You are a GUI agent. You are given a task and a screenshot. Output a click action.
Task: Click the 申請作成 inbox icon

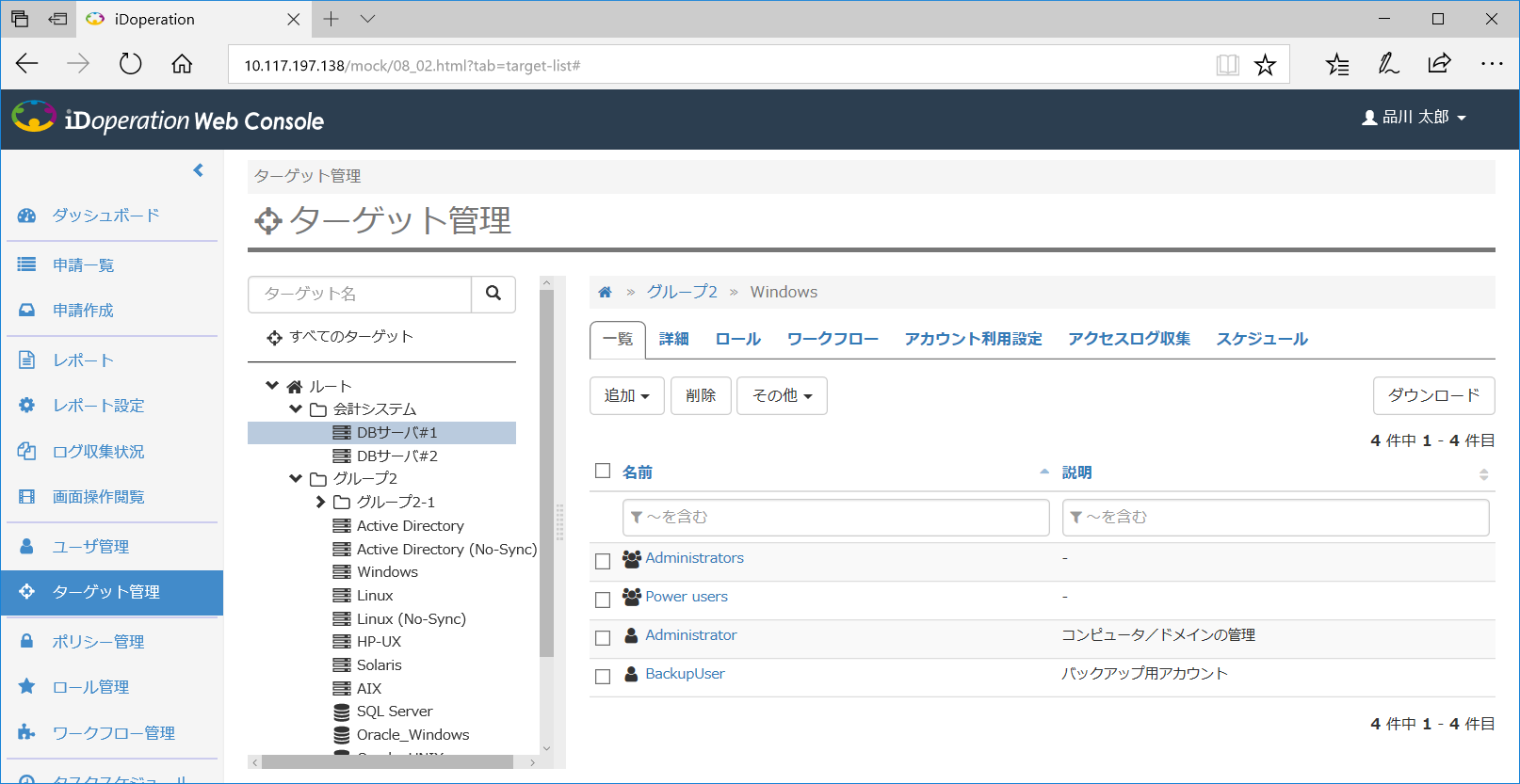tap(27, 310)
